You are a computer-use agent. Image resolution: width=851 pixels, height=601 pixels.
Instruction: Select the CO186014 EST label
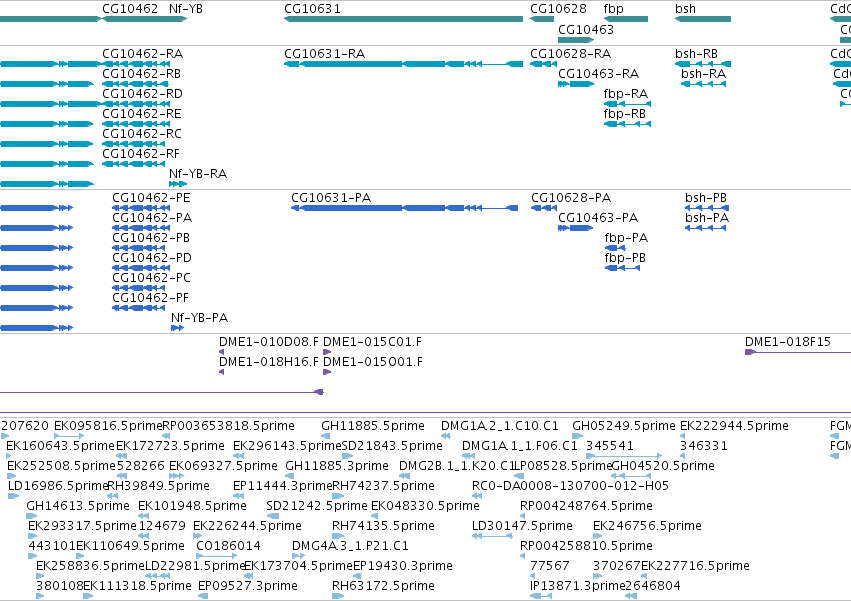click(228, 546)
